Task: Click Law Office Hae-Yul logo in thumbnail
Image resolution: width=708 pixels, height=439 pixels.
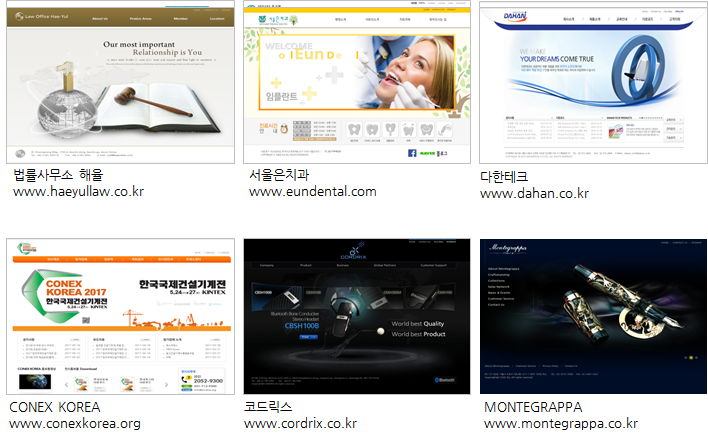Action: coord(42,16)
